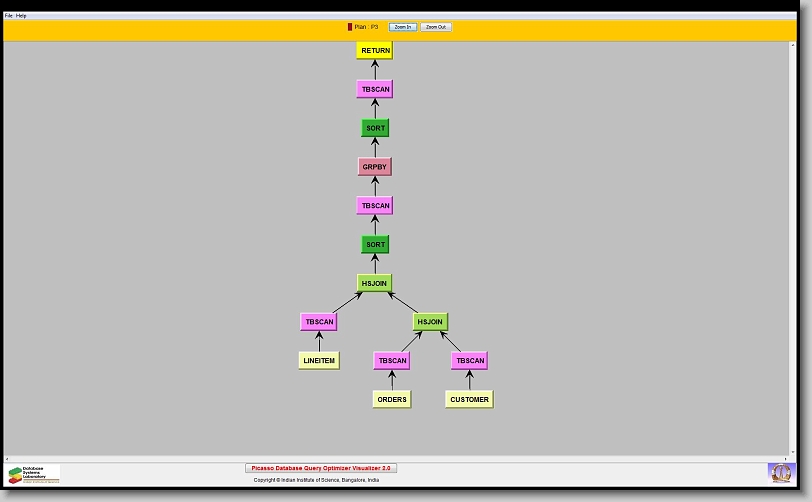Click the Zoom Out button
Viewport: 812px width, 502px height.
[436, 27]
